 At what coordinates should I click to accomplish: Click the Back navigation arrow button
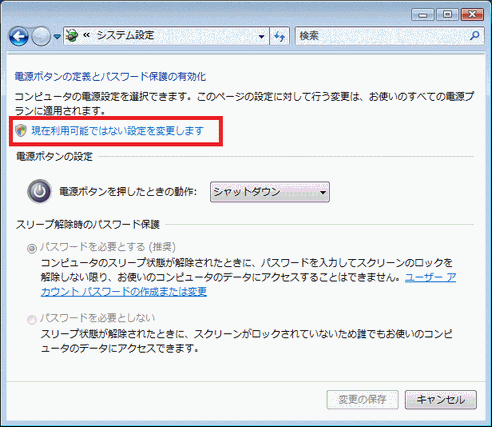(19, 36)
